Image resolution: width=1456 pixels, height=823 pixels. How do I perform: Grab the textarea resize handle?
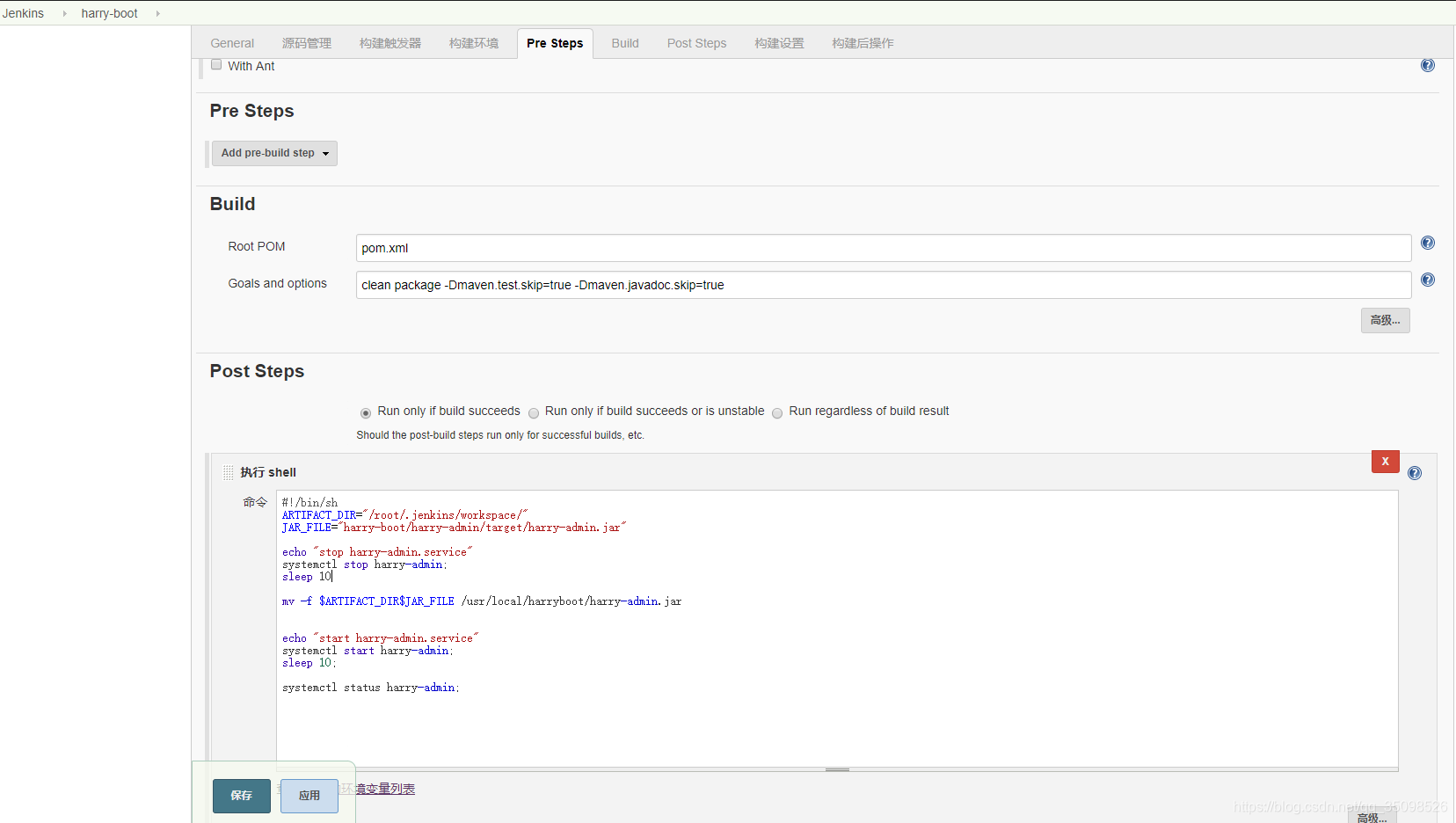click(x=837, y=769)
